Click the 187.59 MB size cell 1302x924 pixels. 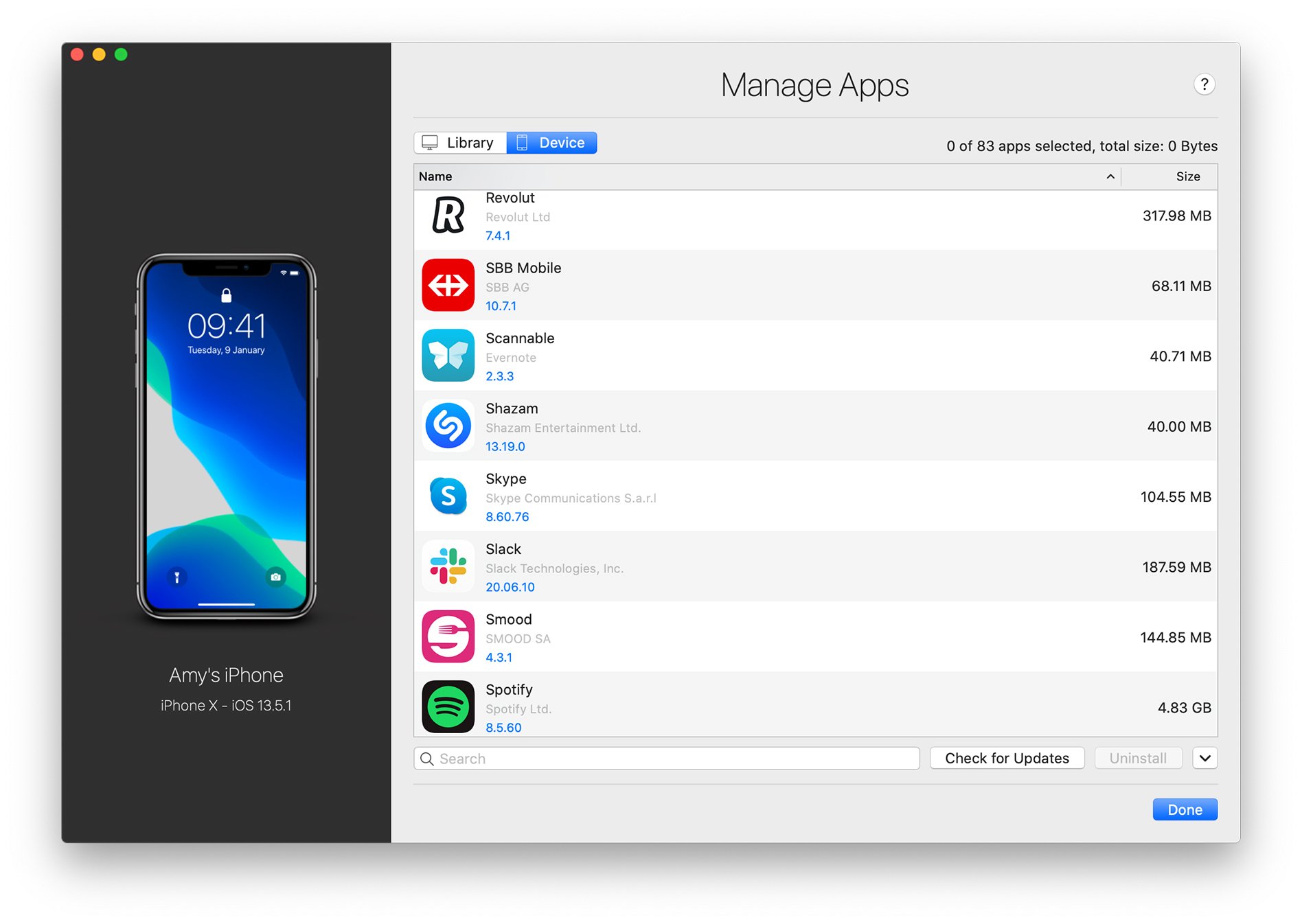click(1176, 567)
